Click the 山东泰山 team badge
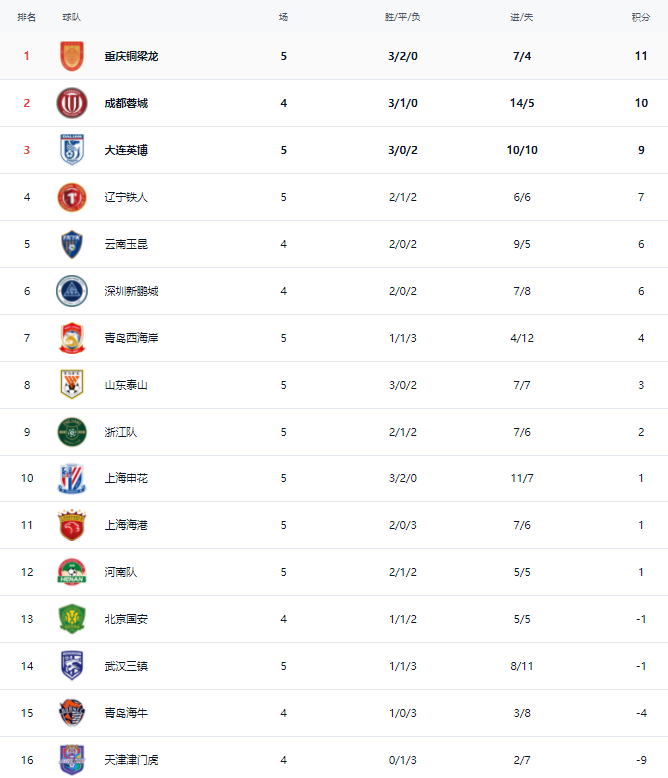 72,385
